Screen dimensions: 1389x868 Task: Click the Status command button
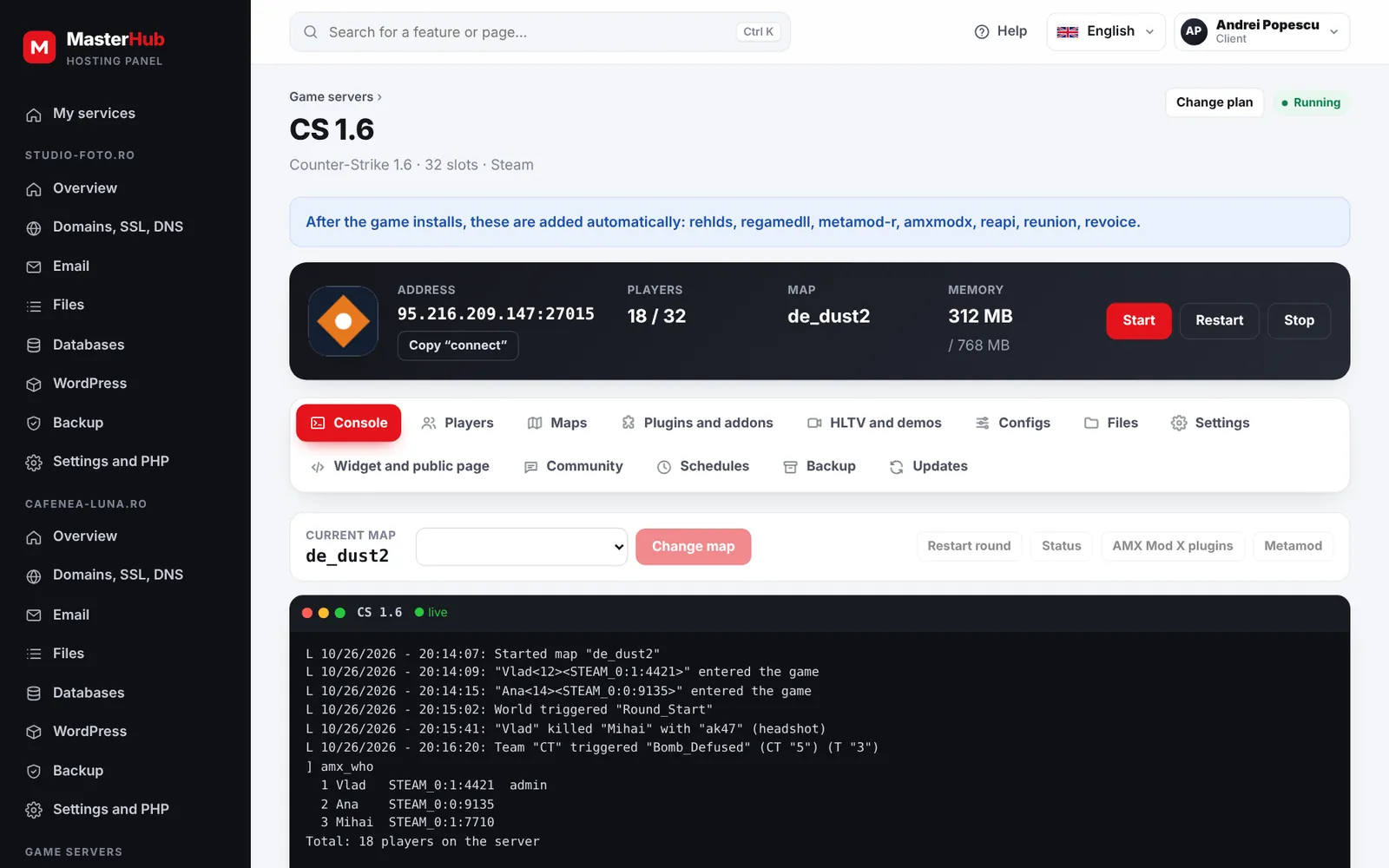pyautogui.click(x=1061, y=546)
